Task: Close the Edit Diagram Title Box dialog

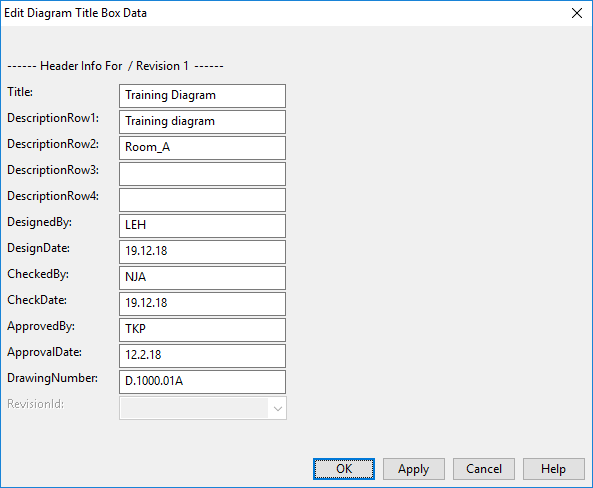Action: pyautogui.click(x=577, y=13)
